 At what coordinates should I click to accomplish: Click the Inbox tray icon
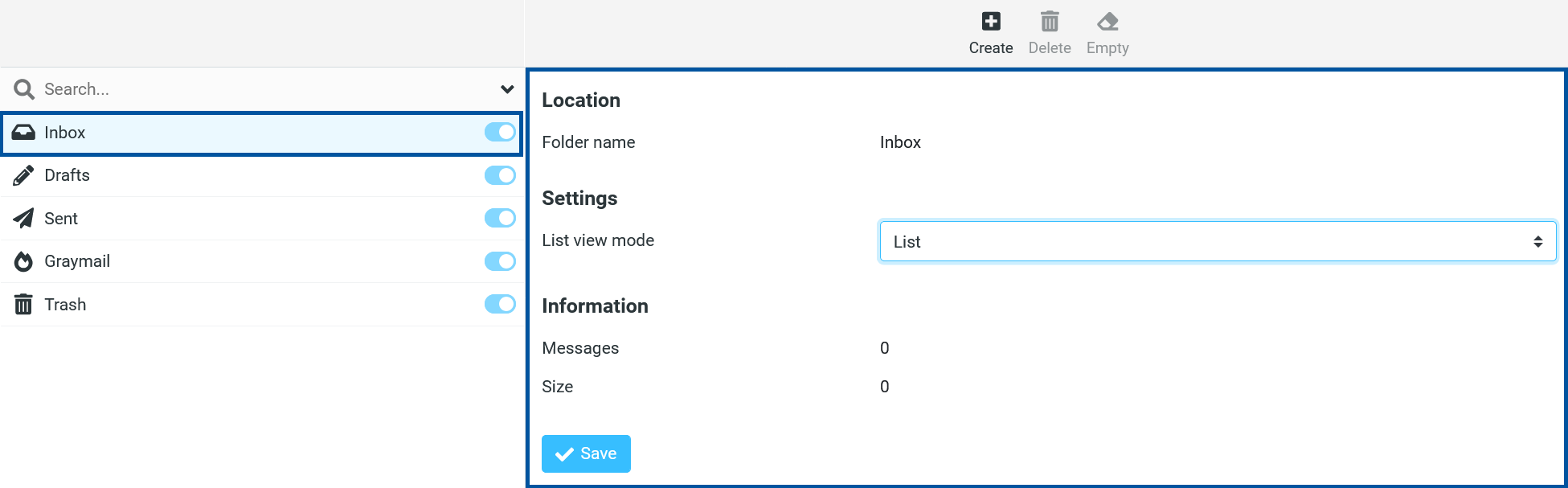(x=23, y=133)
